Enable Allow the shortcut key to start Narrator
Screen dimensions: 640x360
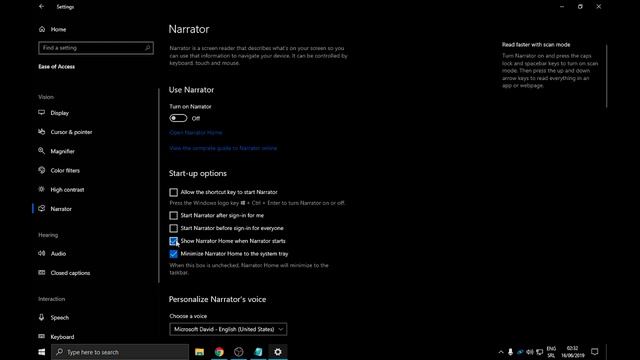(173, 192)
